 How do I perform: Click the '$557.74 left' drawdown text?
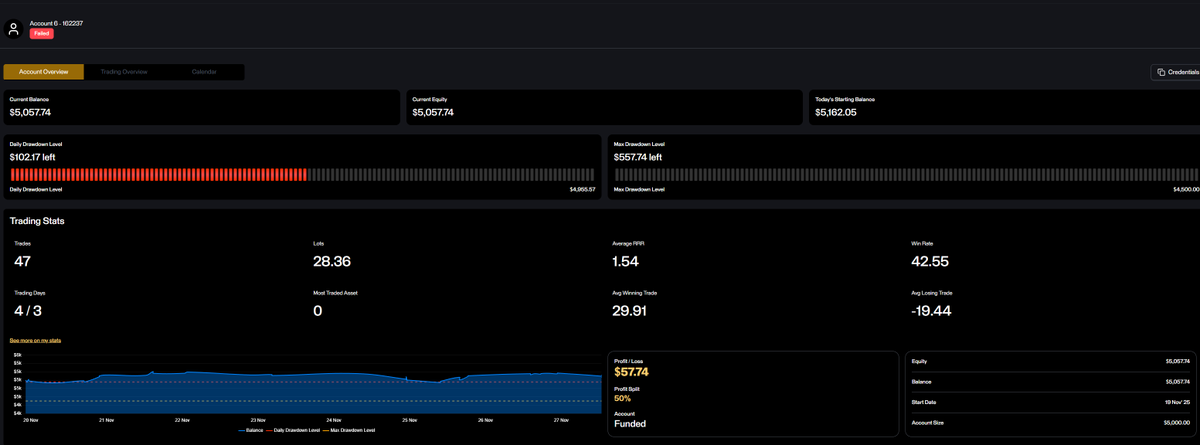tap(638, 157)
